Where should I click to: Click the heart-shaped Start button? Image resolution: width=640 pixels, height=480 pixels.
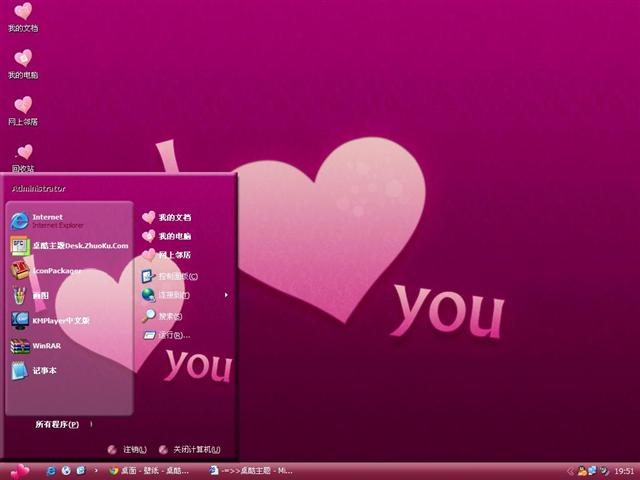(x=20, y=472)
